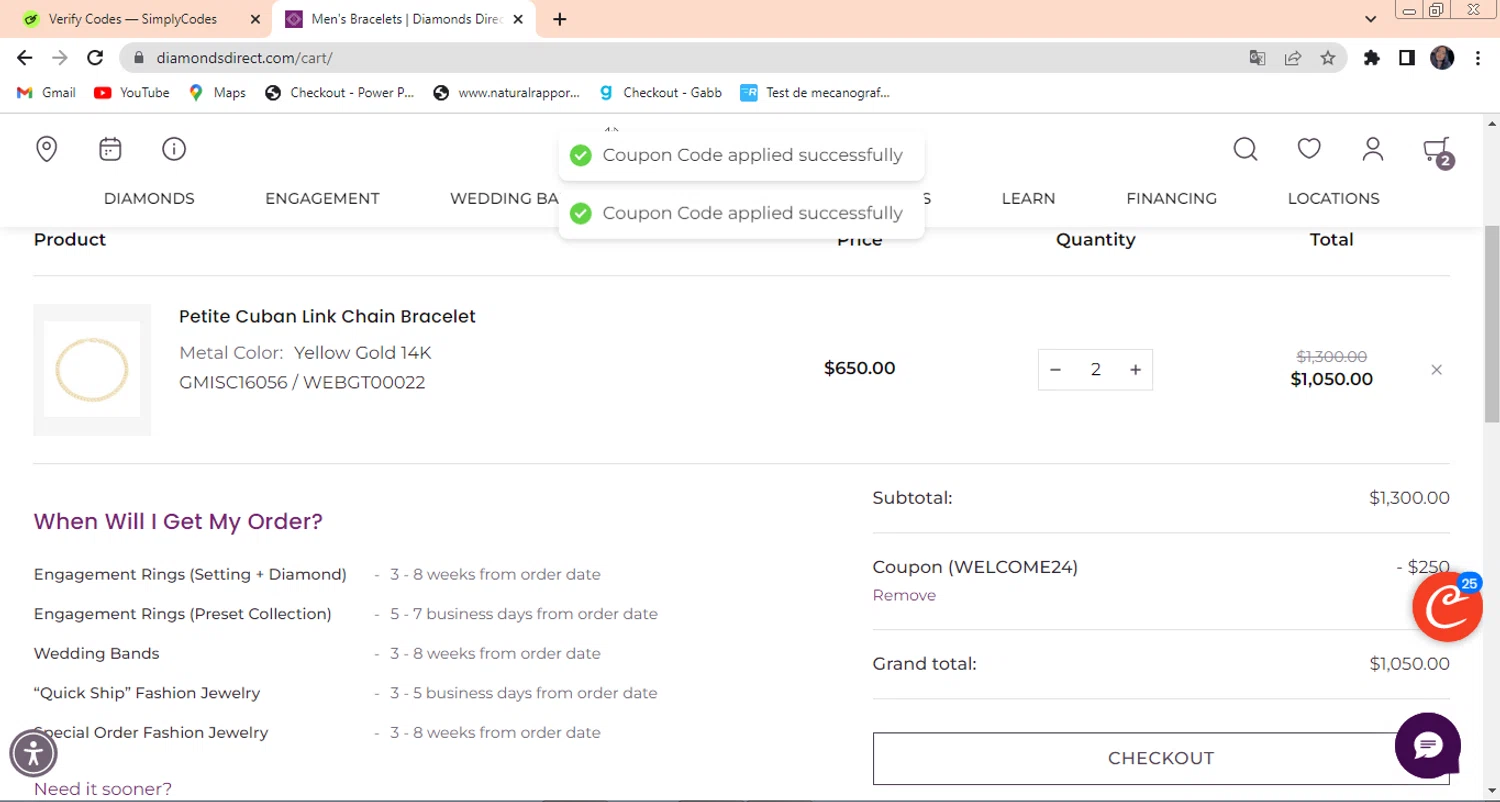Image resolution: width=1500 pixels, height=802 pixels.
Task: Open a new browser tab
Action: coord(560,19)
